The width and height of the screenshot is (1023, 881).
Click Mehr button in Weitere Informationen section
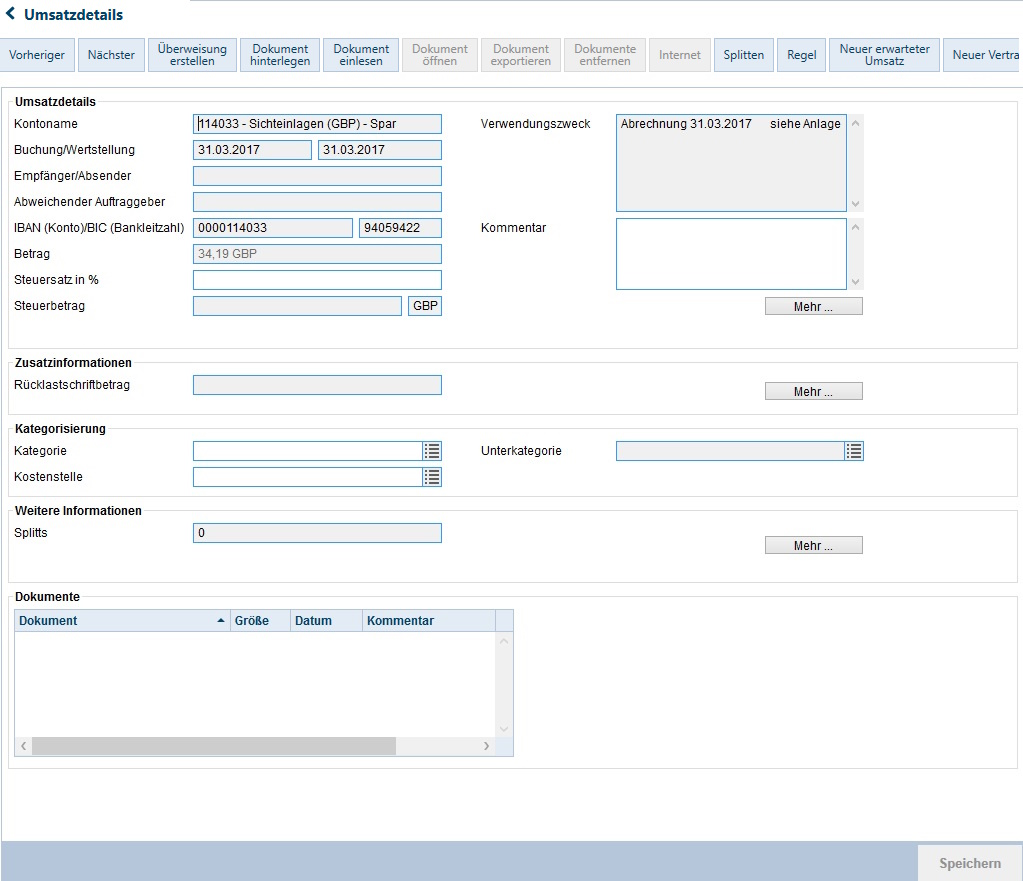click(x=814, y=546)
